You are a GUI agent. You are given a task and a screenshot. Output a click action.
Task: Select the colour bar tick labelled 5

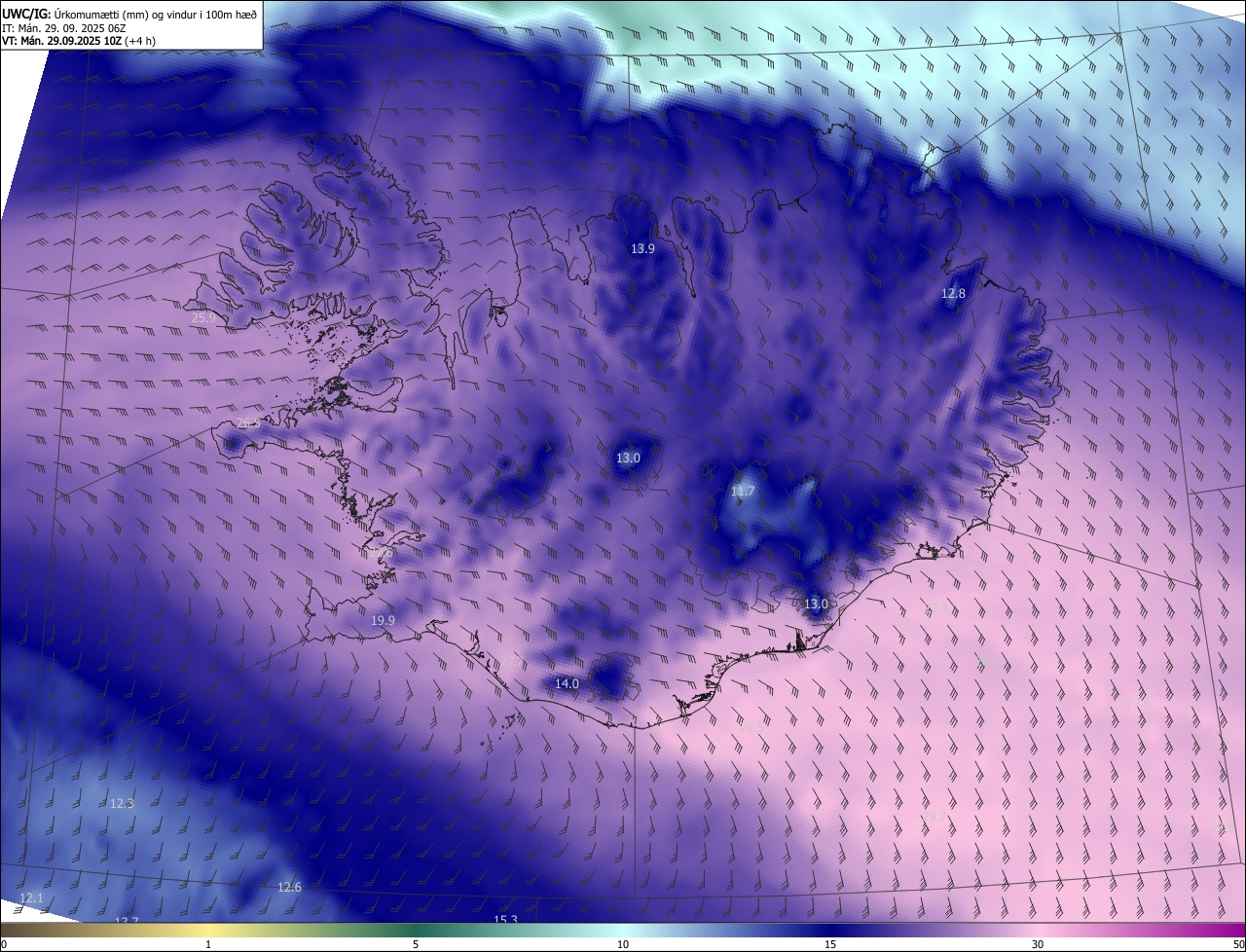point(416,944)
